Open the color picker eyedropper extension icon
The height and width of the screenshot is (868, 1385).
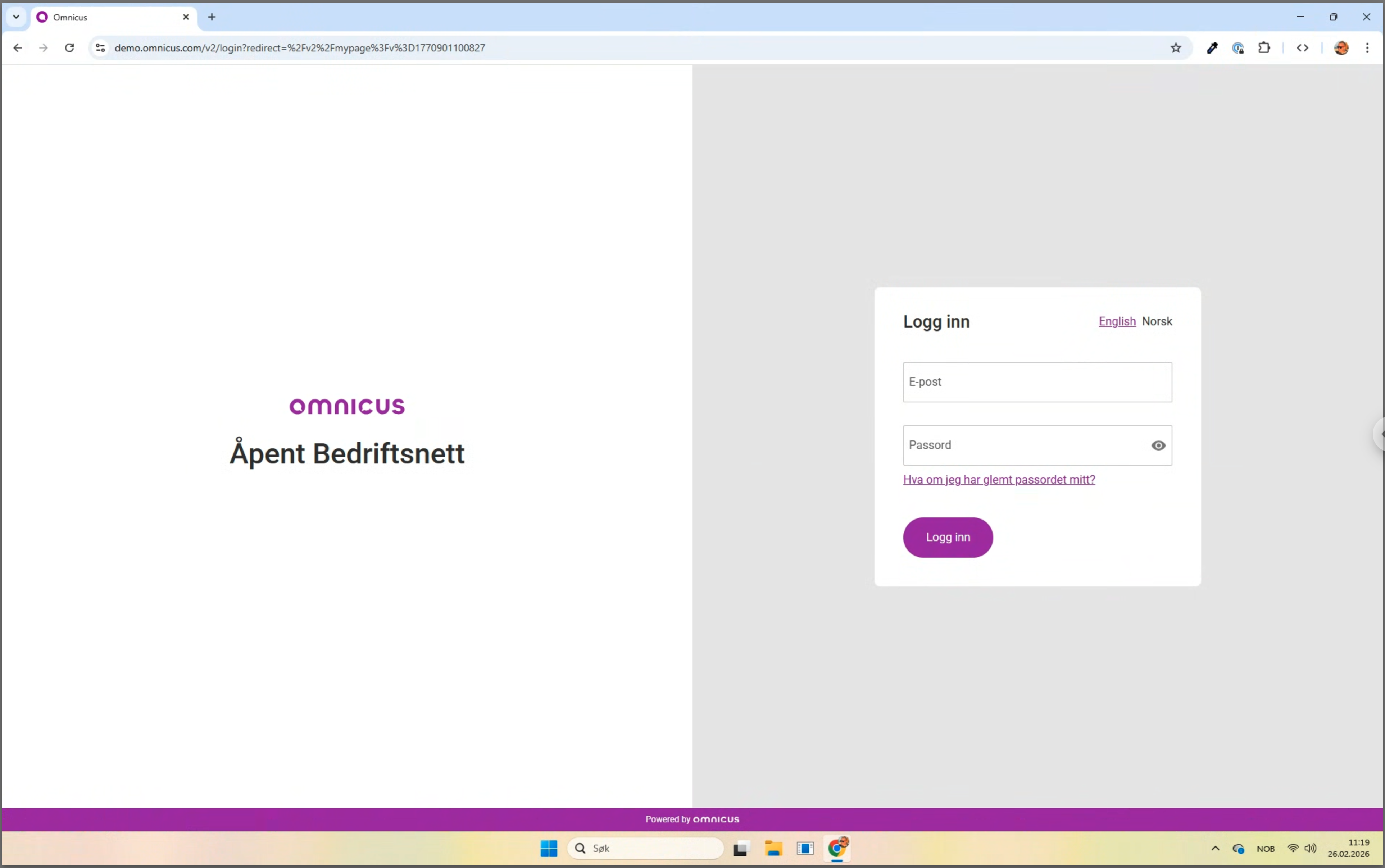[1212, 48]
